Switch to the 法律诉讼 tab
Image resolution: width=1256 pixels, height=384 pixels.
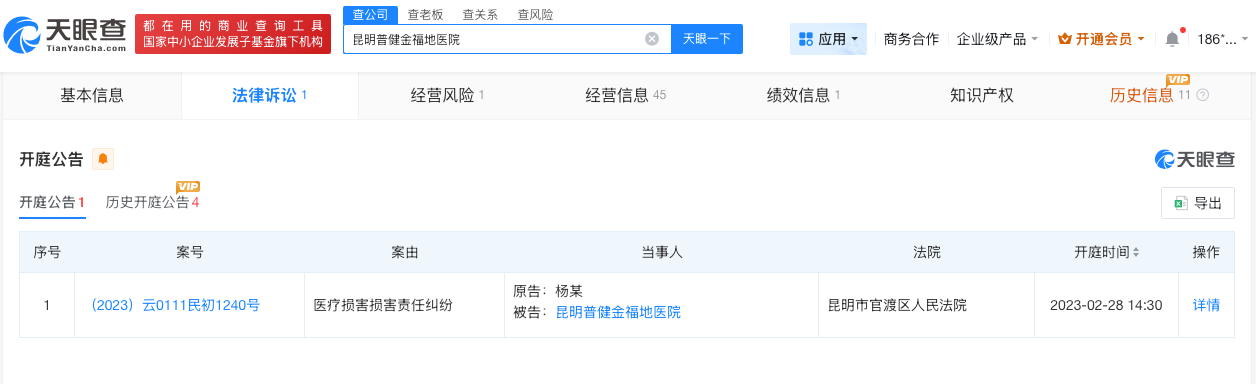pos(269,96)
